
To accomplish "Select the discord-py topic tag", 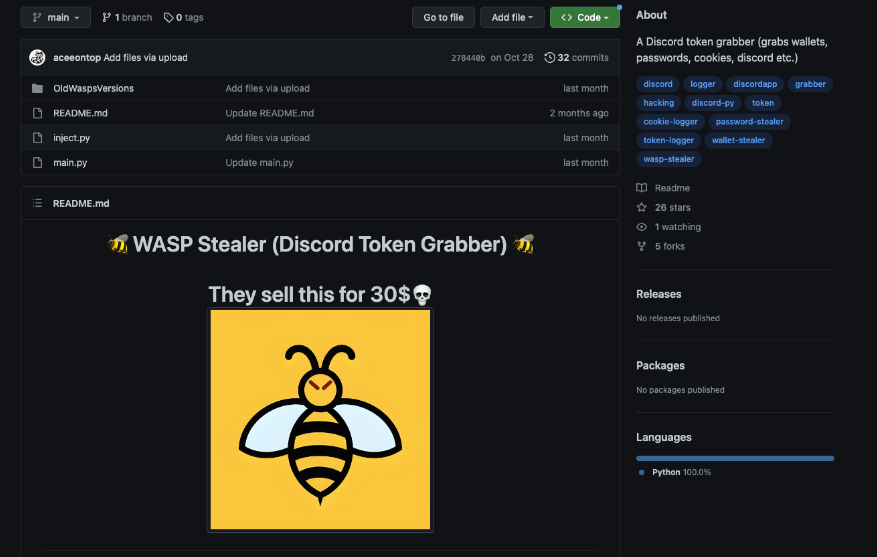I will pos(713,103).
